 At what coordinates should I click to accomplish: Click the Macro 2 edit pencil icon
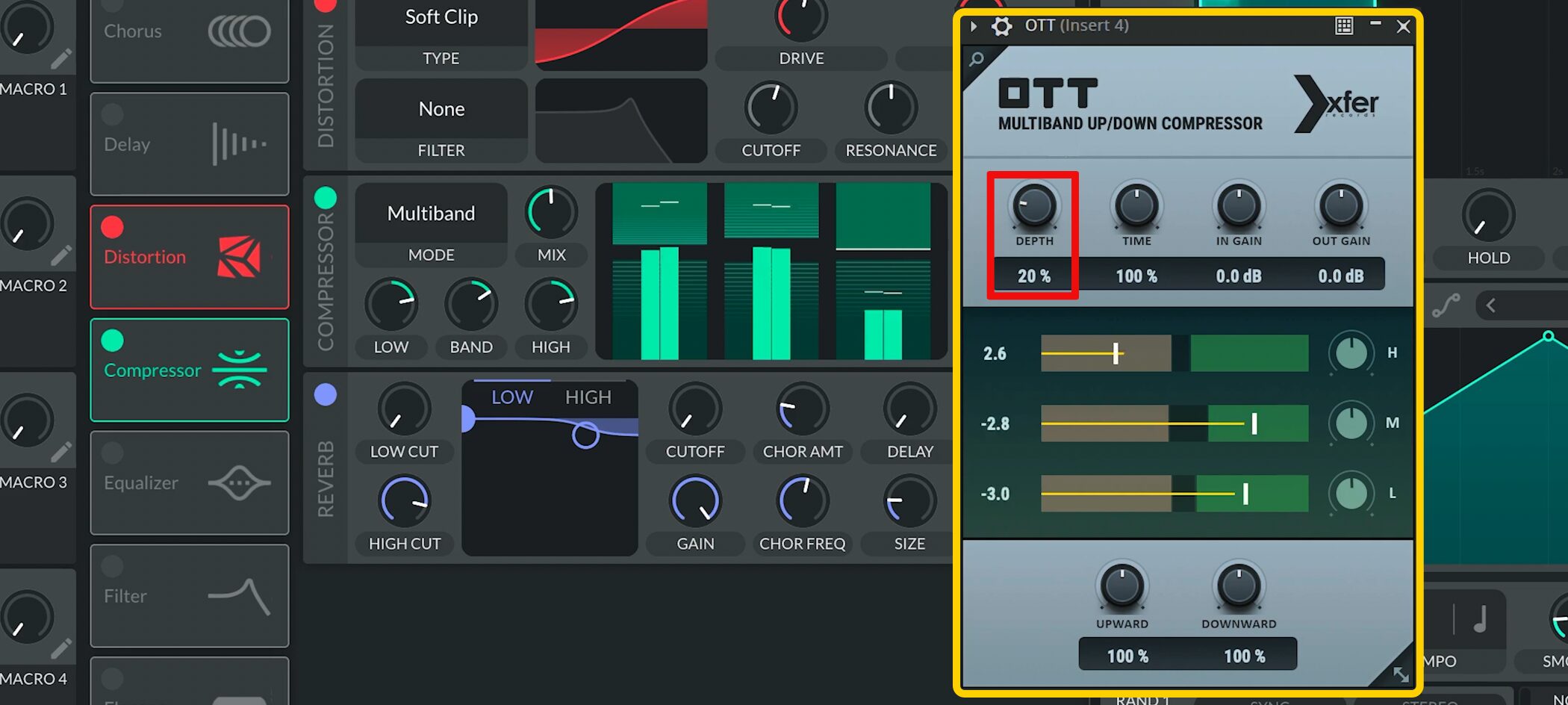click(x=61, y=255)
